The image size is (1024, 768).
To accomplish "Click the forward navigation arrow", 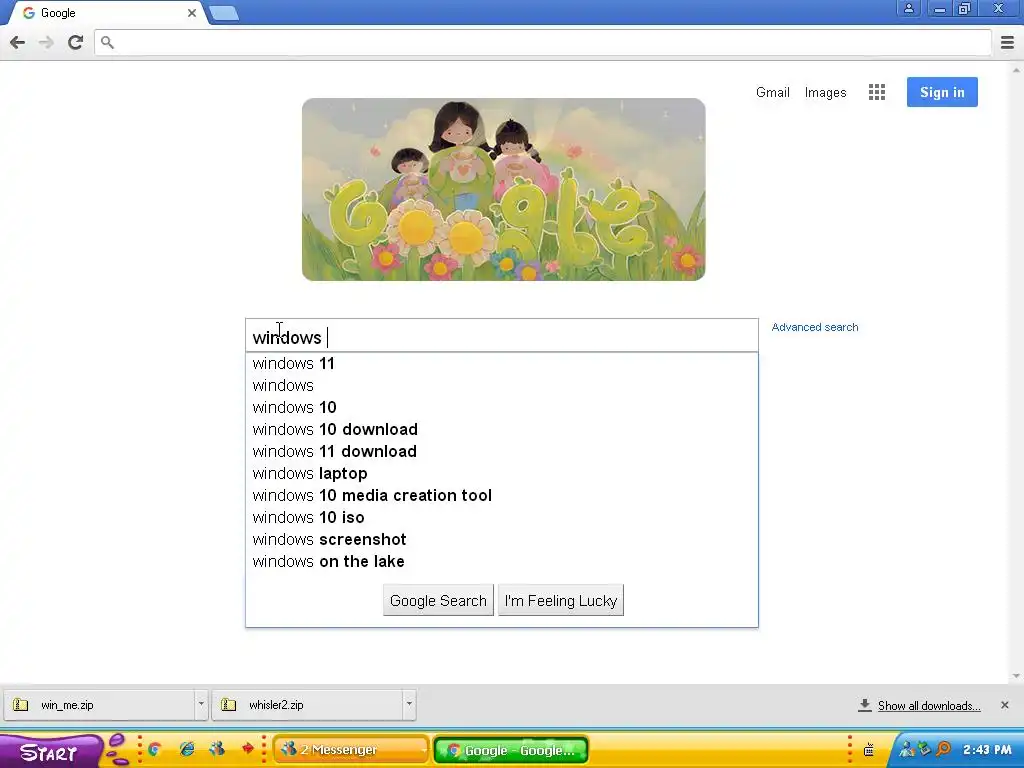I will coord(46,42).
